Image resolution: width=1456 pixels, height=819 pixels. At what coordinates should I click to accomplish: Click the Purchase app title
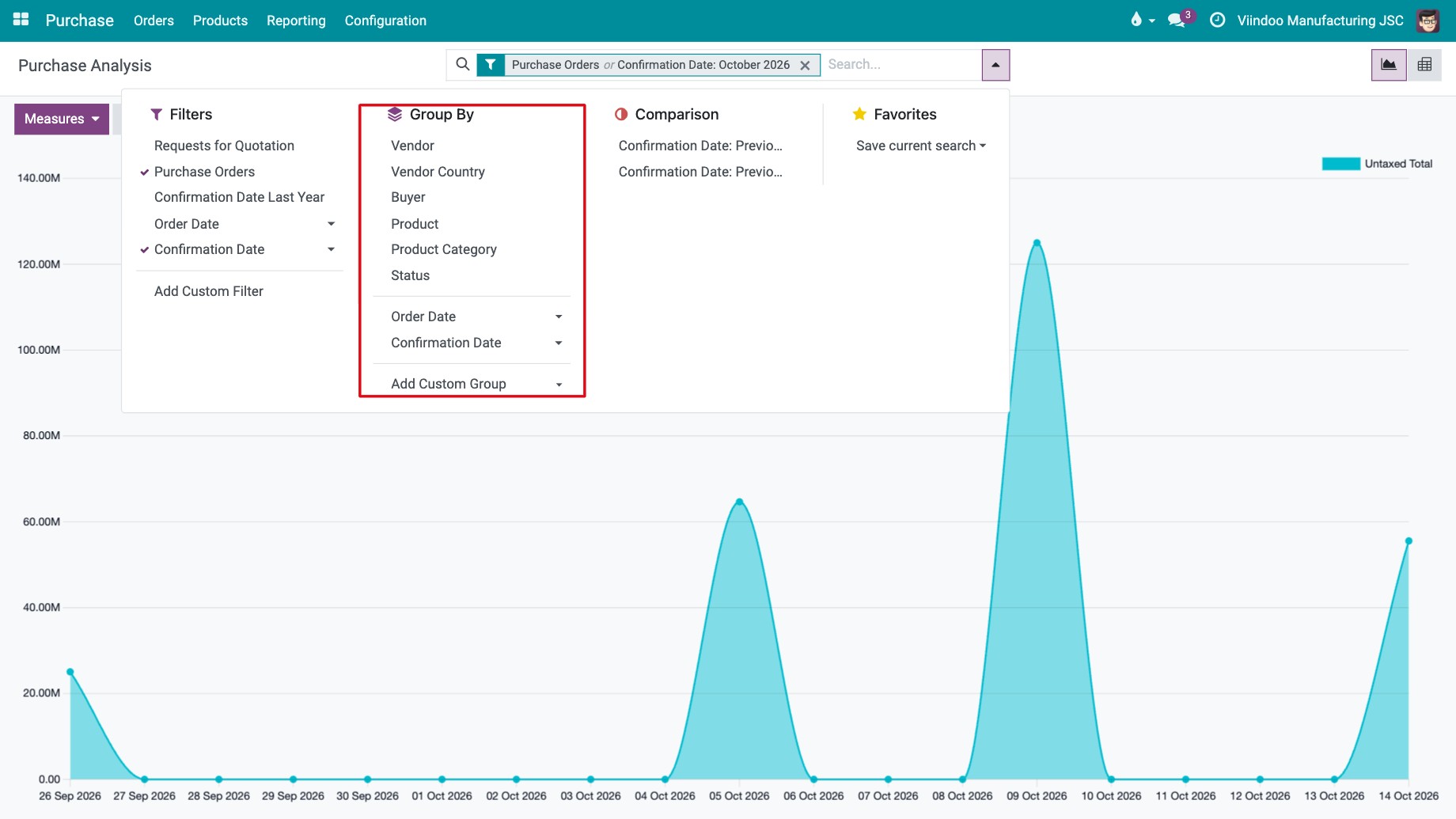(x=79, y=21)
